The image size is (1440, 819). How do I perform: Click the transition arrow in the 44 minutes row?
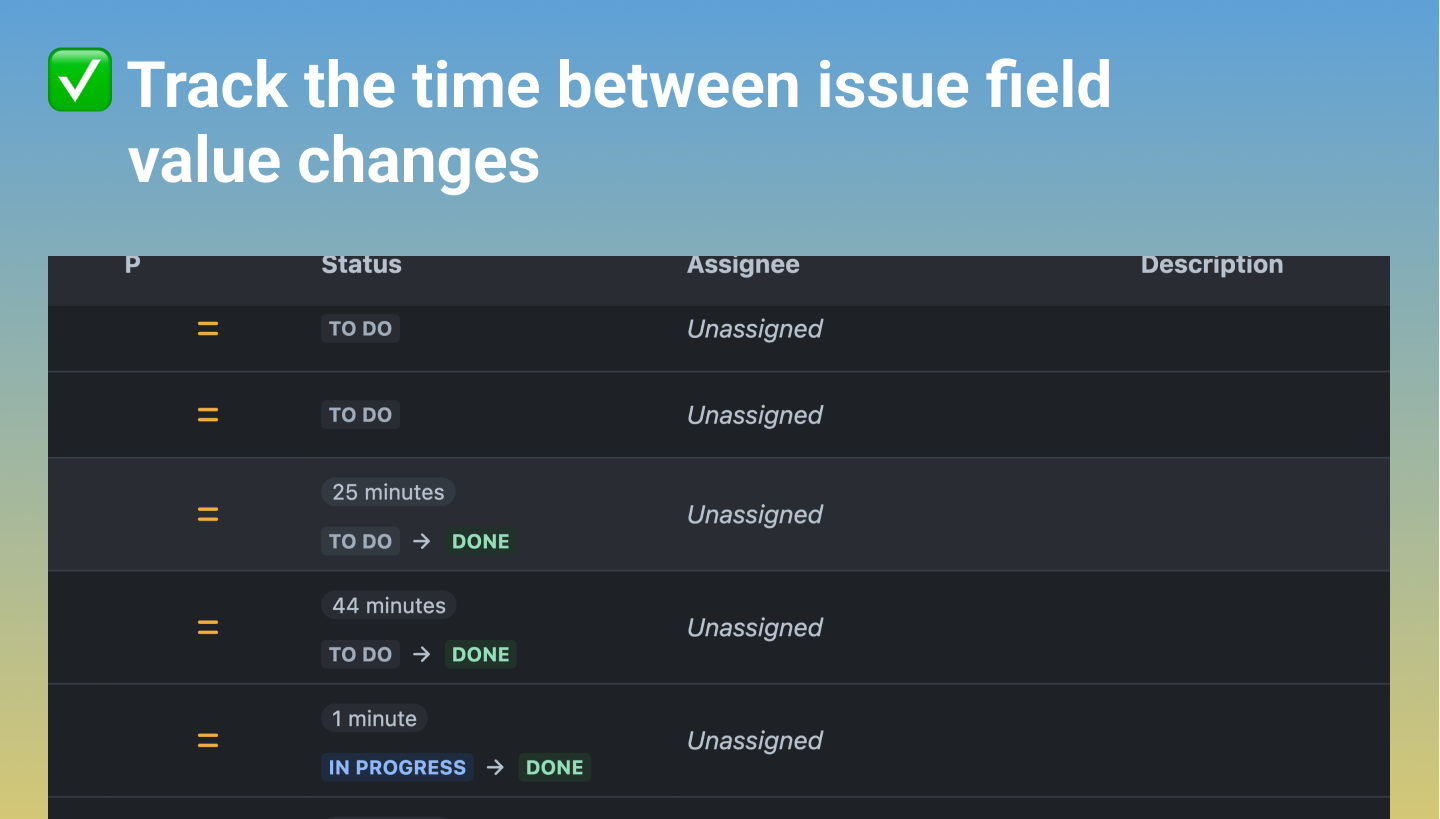[422, 654]
